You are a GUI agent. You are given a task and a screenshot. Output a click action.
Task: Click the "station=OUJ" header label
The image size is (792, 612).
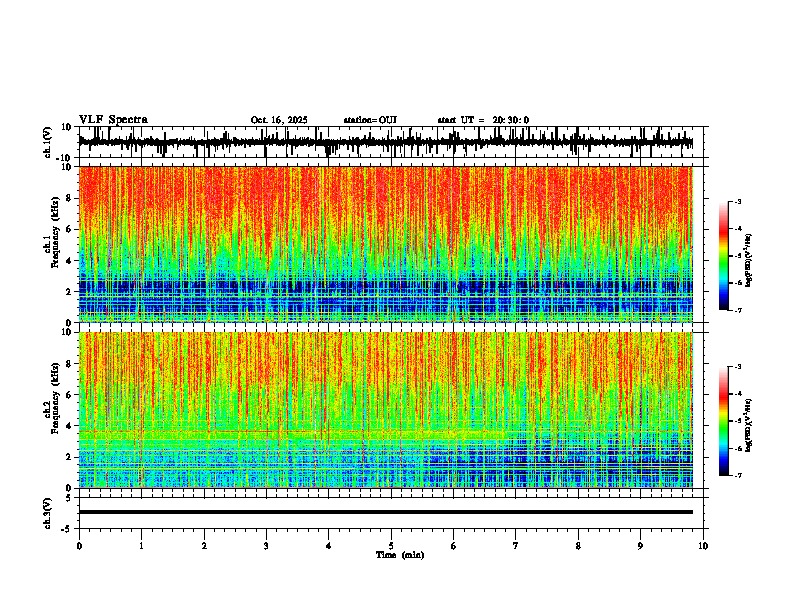tap(370, 120)
